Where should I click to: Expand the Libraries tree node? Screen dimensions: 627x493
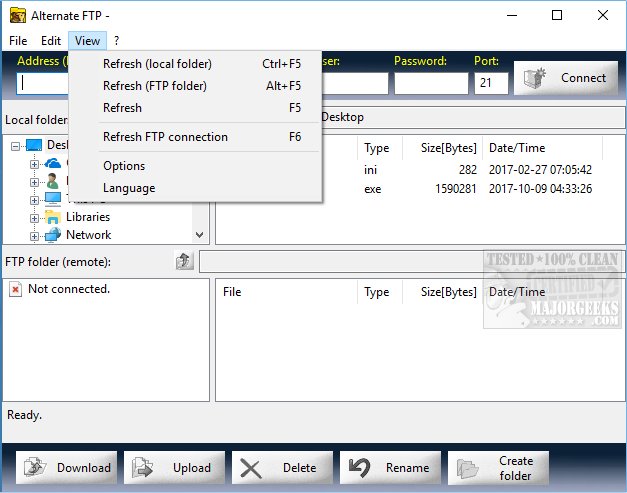tap(34, 218)
